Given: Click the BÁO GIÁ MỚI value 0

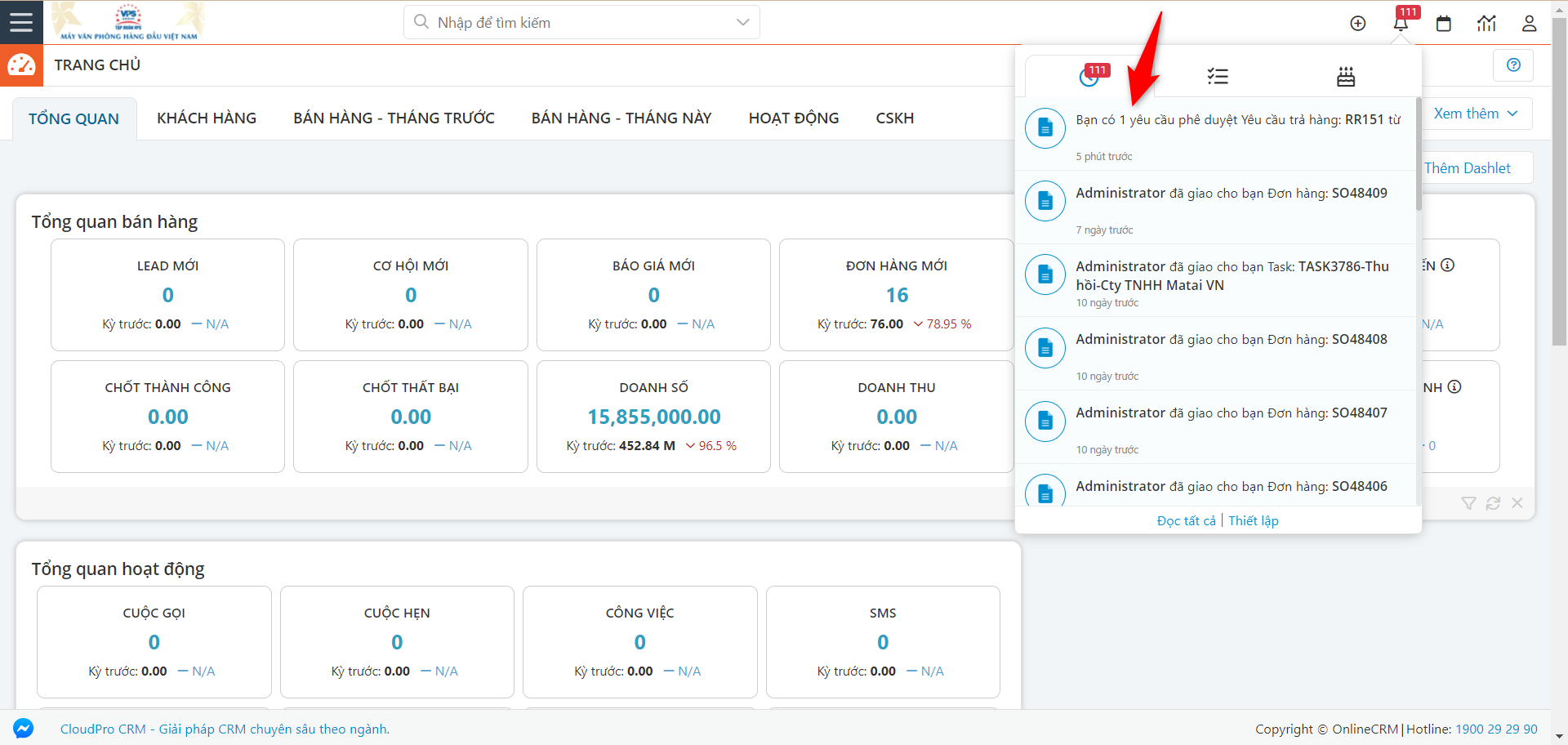Looking at the screenshot, I should point(653,295).
